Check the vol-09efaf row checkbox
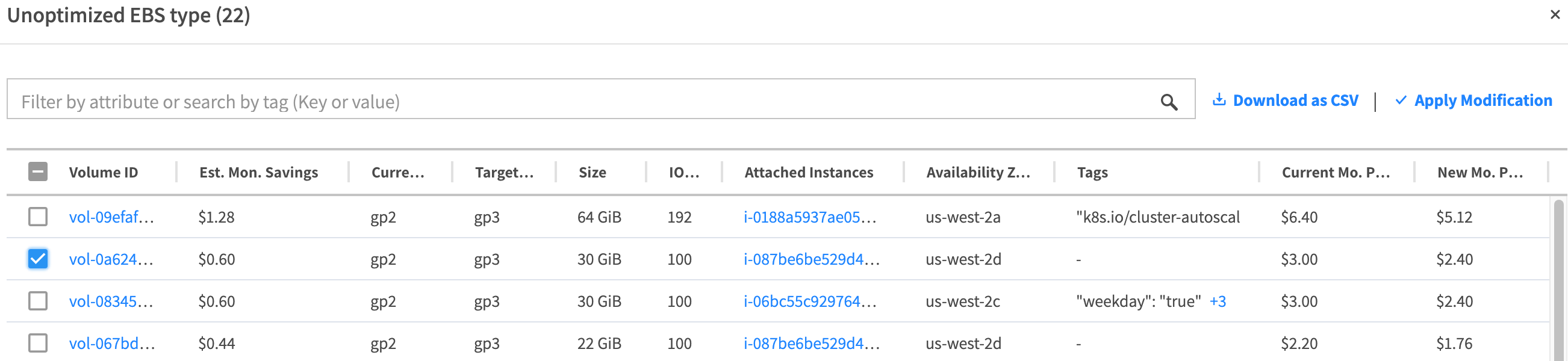Viewport: 1568px width, 361px height. [38, 217]
